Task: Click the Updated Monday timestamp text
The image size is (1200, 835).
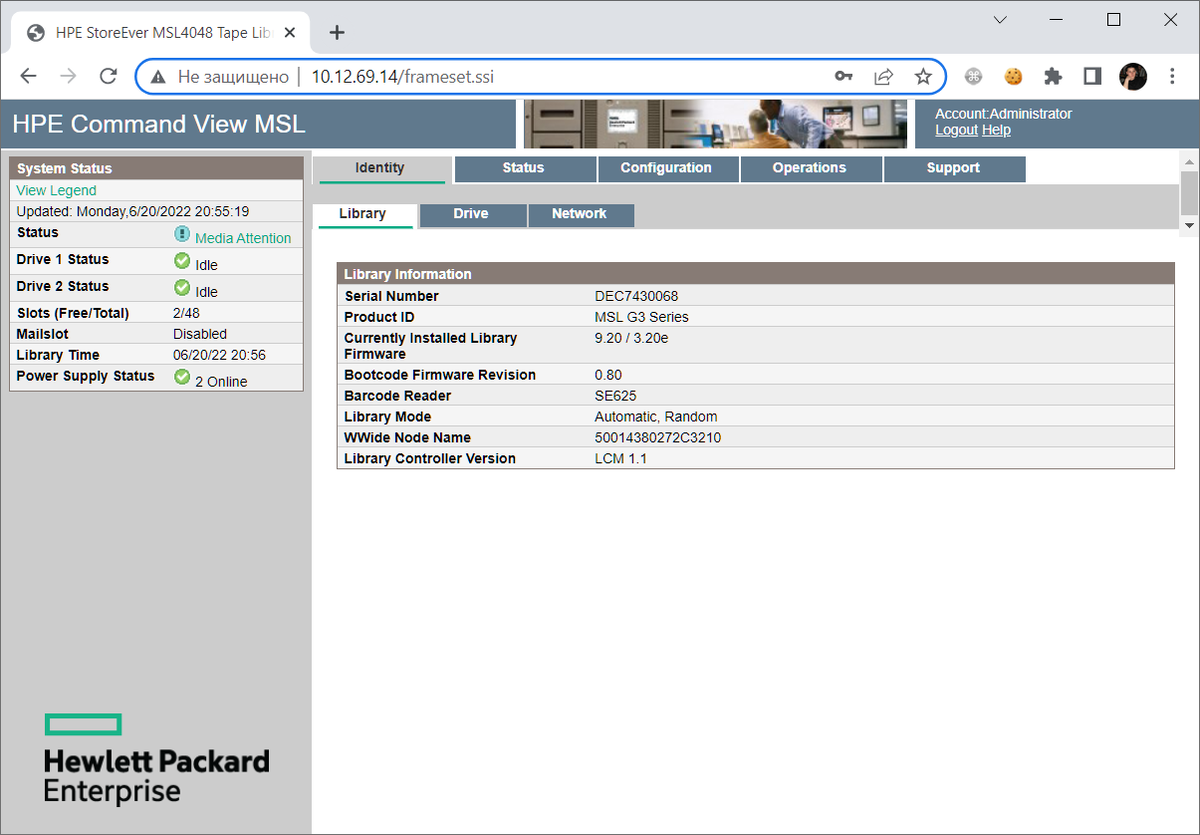Action: point(133,211)
